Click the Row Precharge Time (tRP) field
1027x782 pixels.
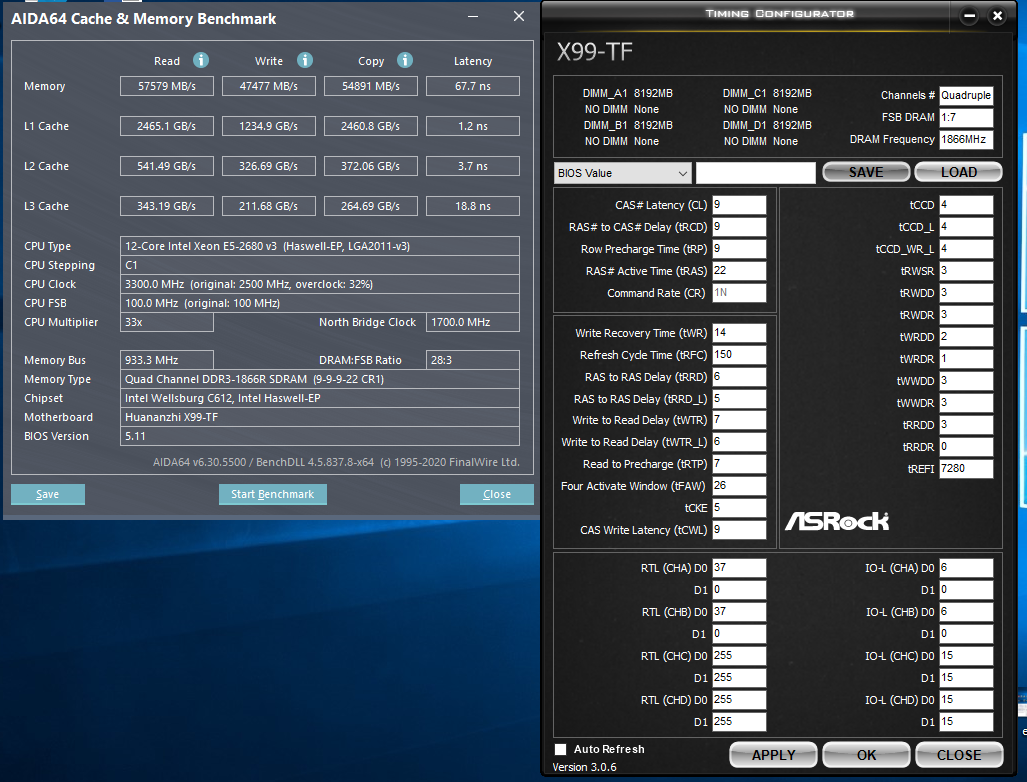tap(739, 249)
